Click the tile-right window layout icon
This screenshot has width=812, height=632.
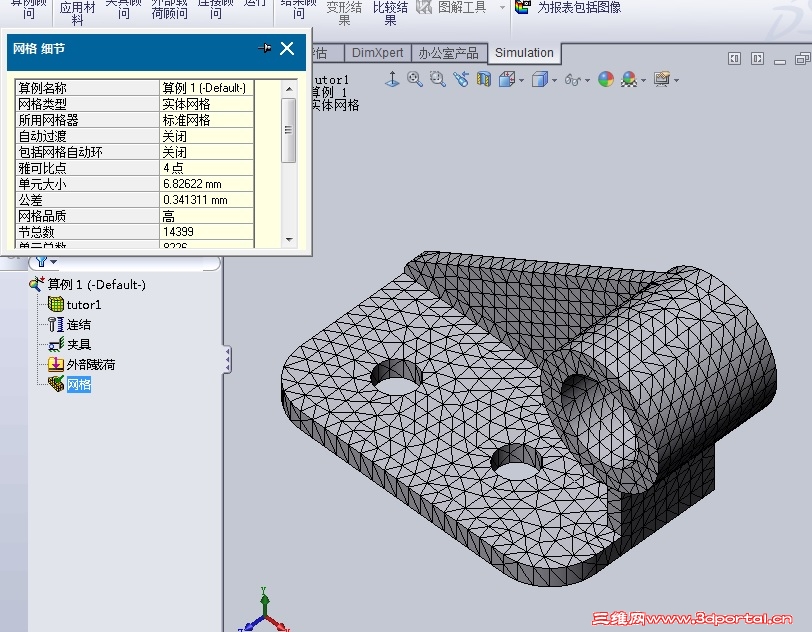[x=758, y=59]
